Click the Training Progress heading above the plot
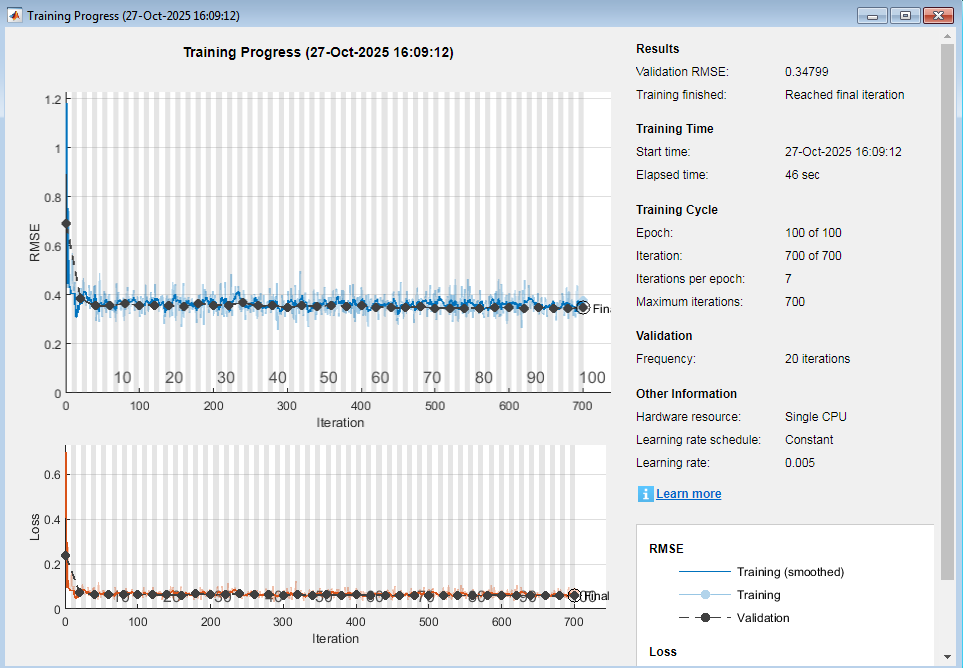 click(318, 52)
